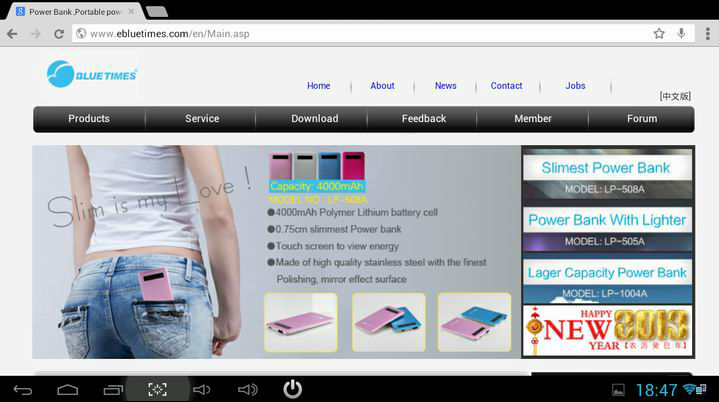Click thumbnail of single pink power bank

click(301, 322)
